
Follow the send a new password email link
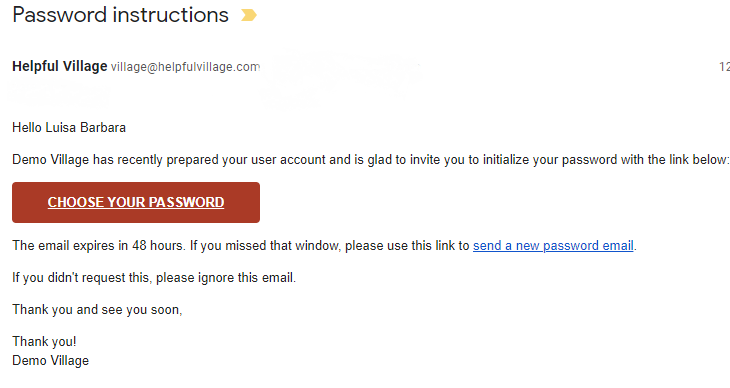pos(553,245)
